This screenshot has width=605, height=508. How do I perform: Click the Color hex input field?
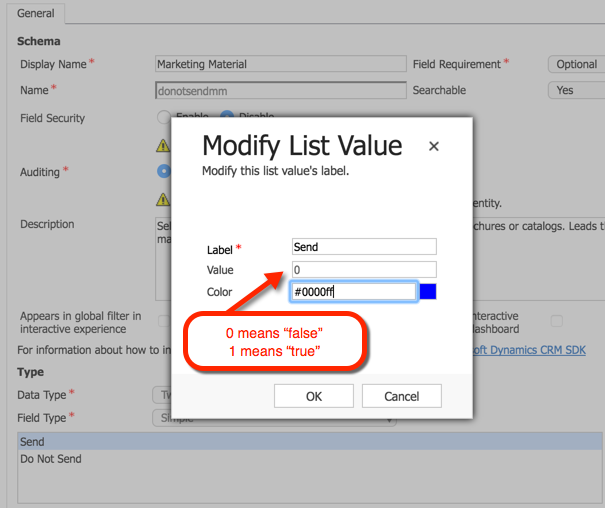(x=353, y=292)
